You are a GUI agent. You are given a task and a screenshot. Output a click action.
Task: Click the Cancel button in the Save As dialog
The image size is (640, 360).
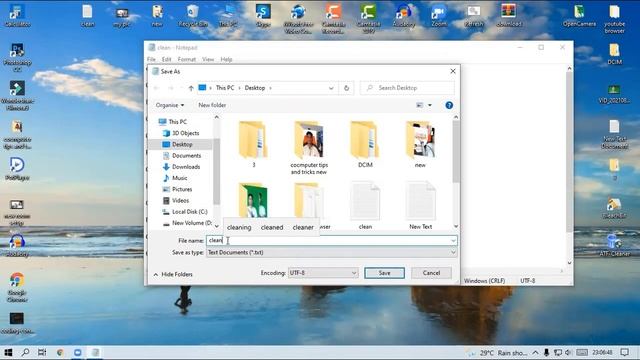click(431, 273)
